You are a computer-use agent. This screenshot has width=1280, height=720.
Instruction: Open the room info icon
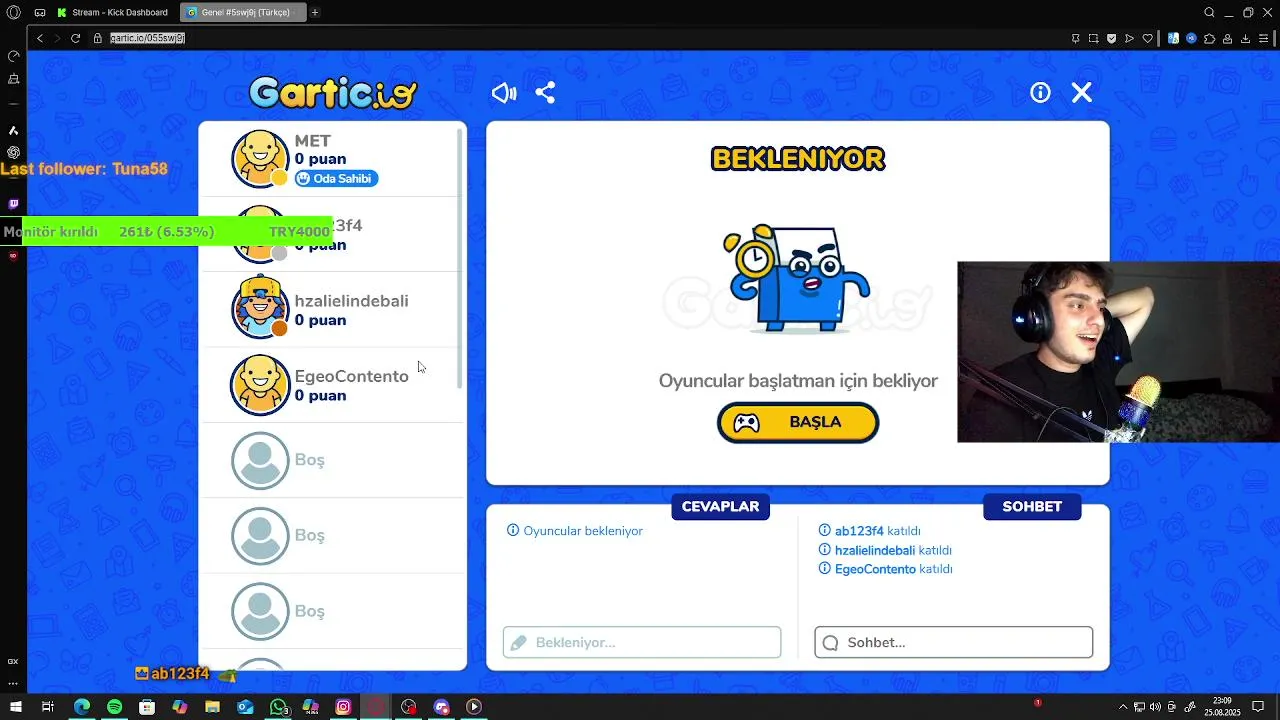click(1040, 93)
